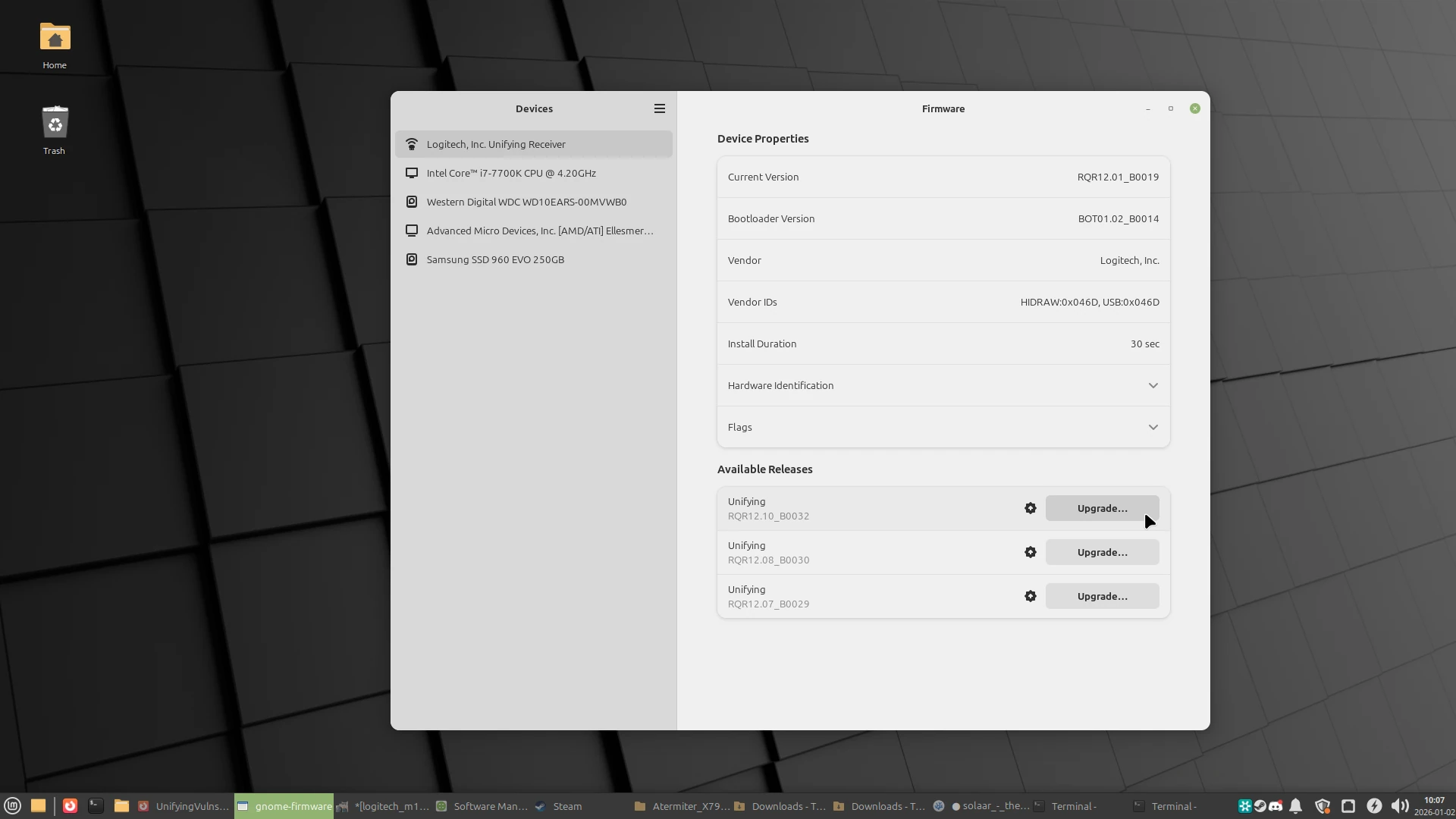Open the application hamburger menu
This screenshot has height=819, width=1456.
tap(658, 108)
